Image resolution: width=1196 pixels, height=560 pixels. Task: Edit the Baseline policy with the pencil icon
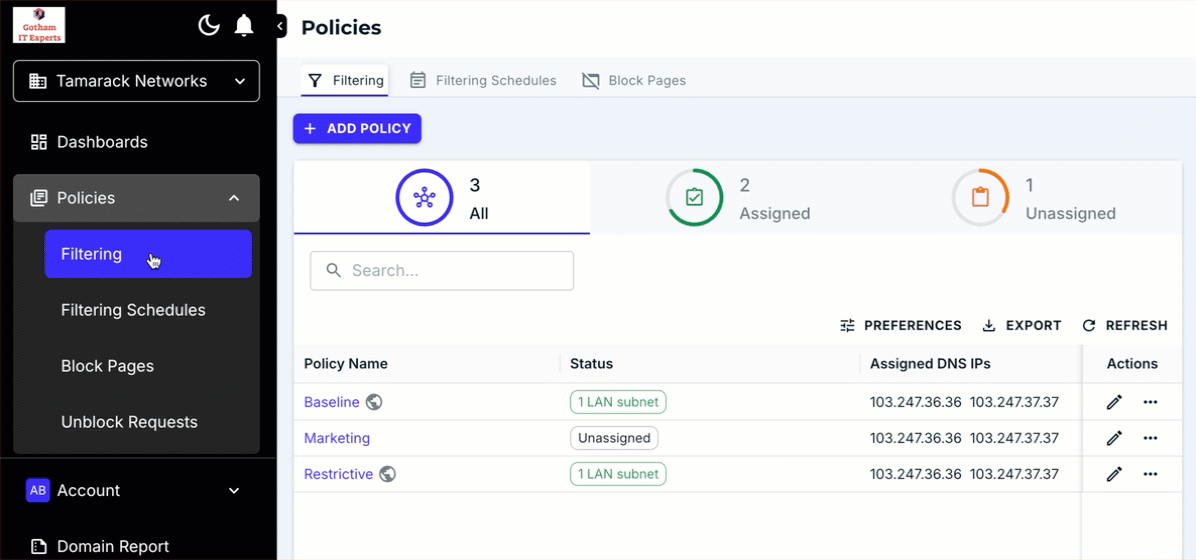click(x=1114, y=402)
